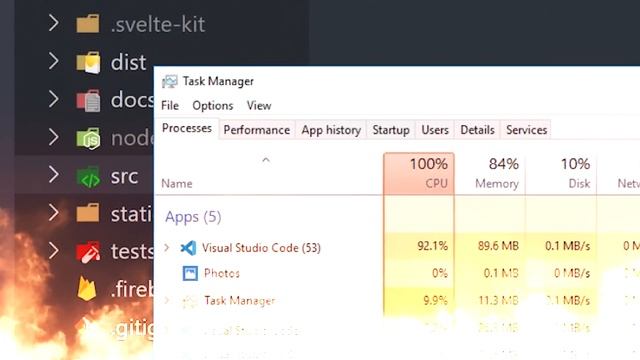Select the Visual Studio Code (53) process name

tap(261, 248)
